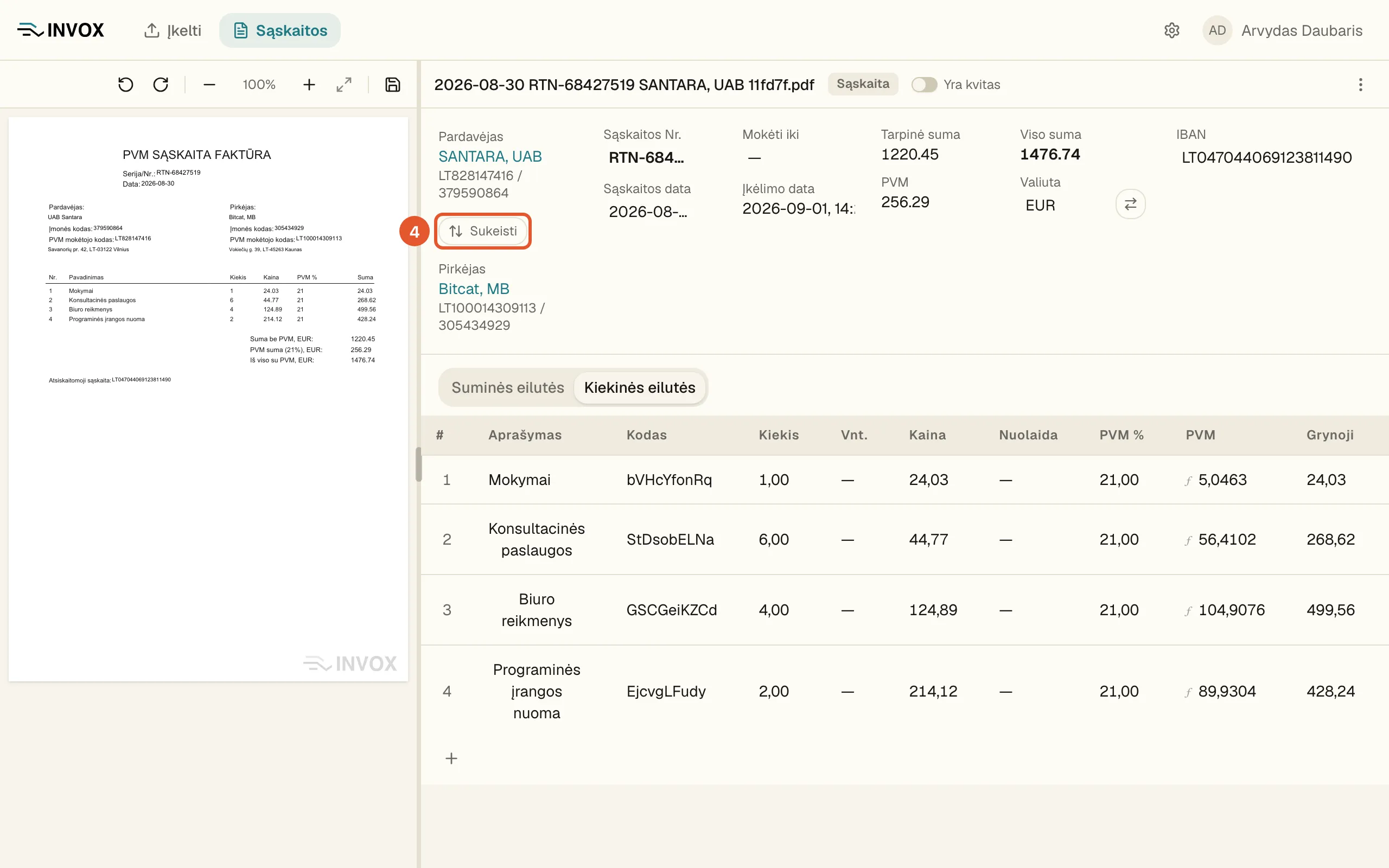The image size is (1389, 868).
Task: Expand preview to fullscreen
Action: [344, 85]
